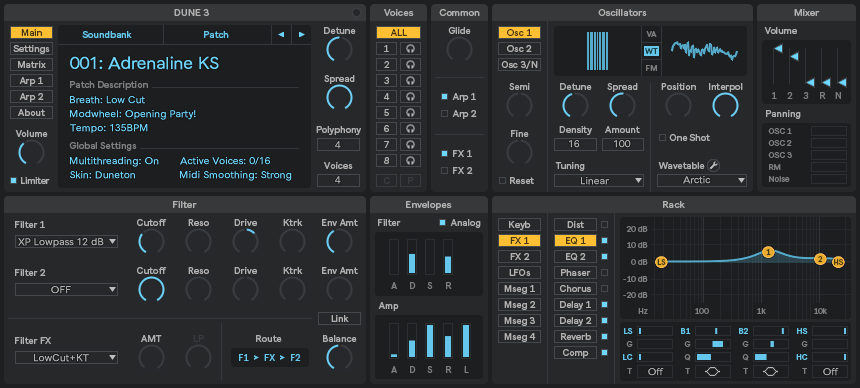
Task: Select the ALL voices button
Action: pyautogui.click(x=399, y=33)
